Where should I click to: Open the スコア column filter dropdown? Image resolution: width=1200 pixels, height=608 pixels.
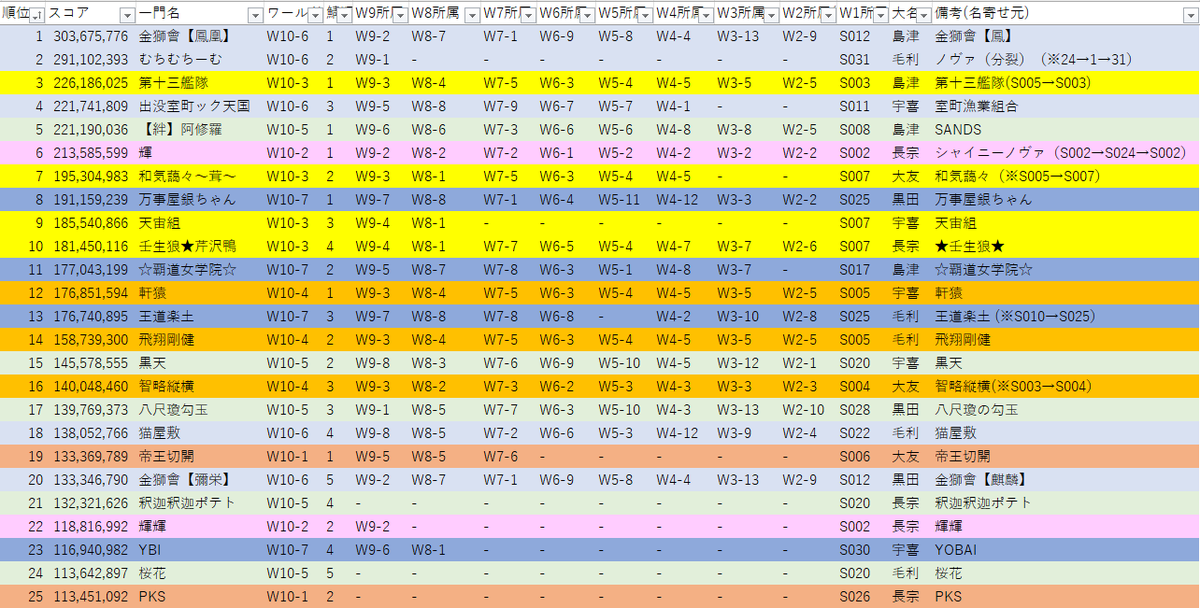point(127,15)
